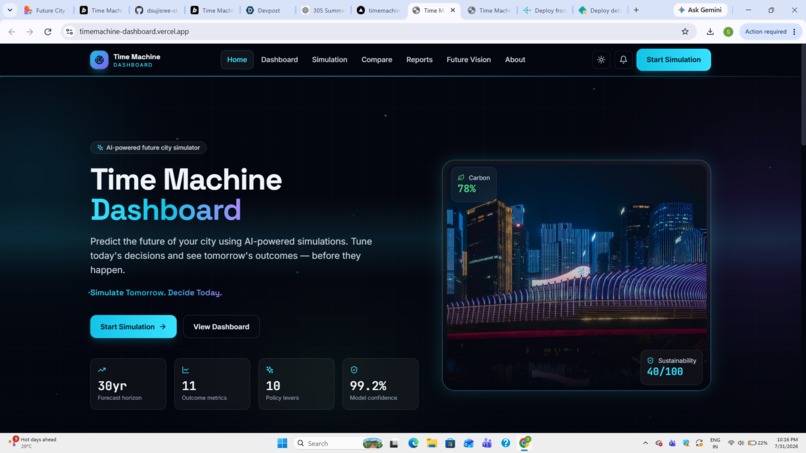Viewport: 806px width, 453px height.
Task: Click the 30yr Forecast horizon card
Action: [128, 384]
